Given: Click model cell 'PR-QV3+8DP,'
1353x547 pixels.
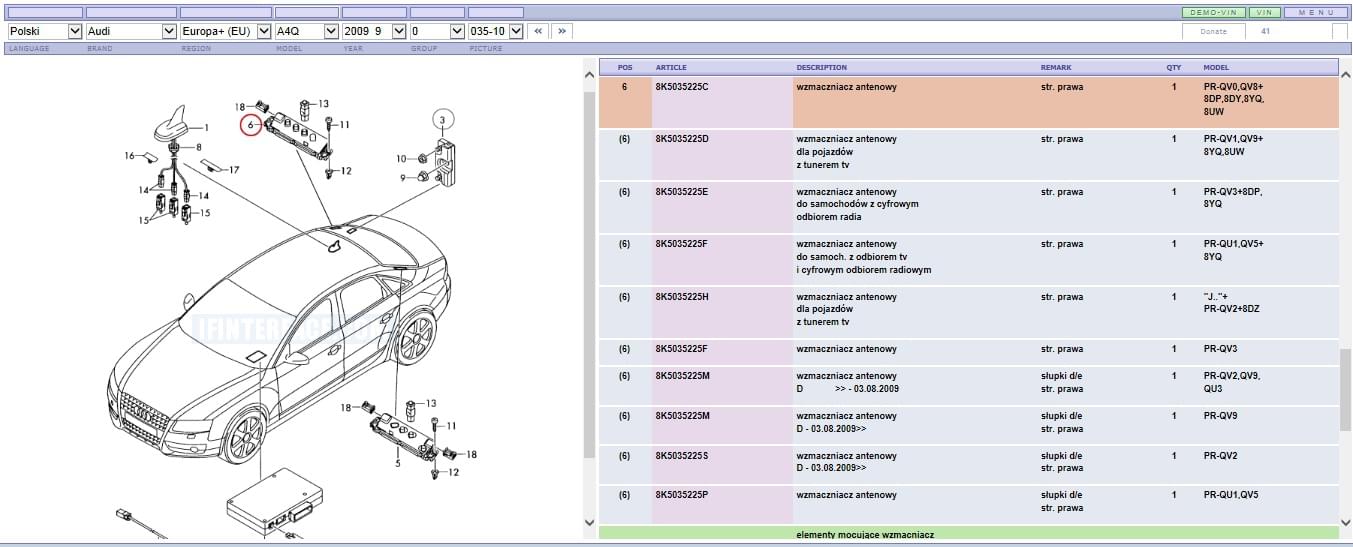Looking at the screenshot, I should click(1233, 192).
